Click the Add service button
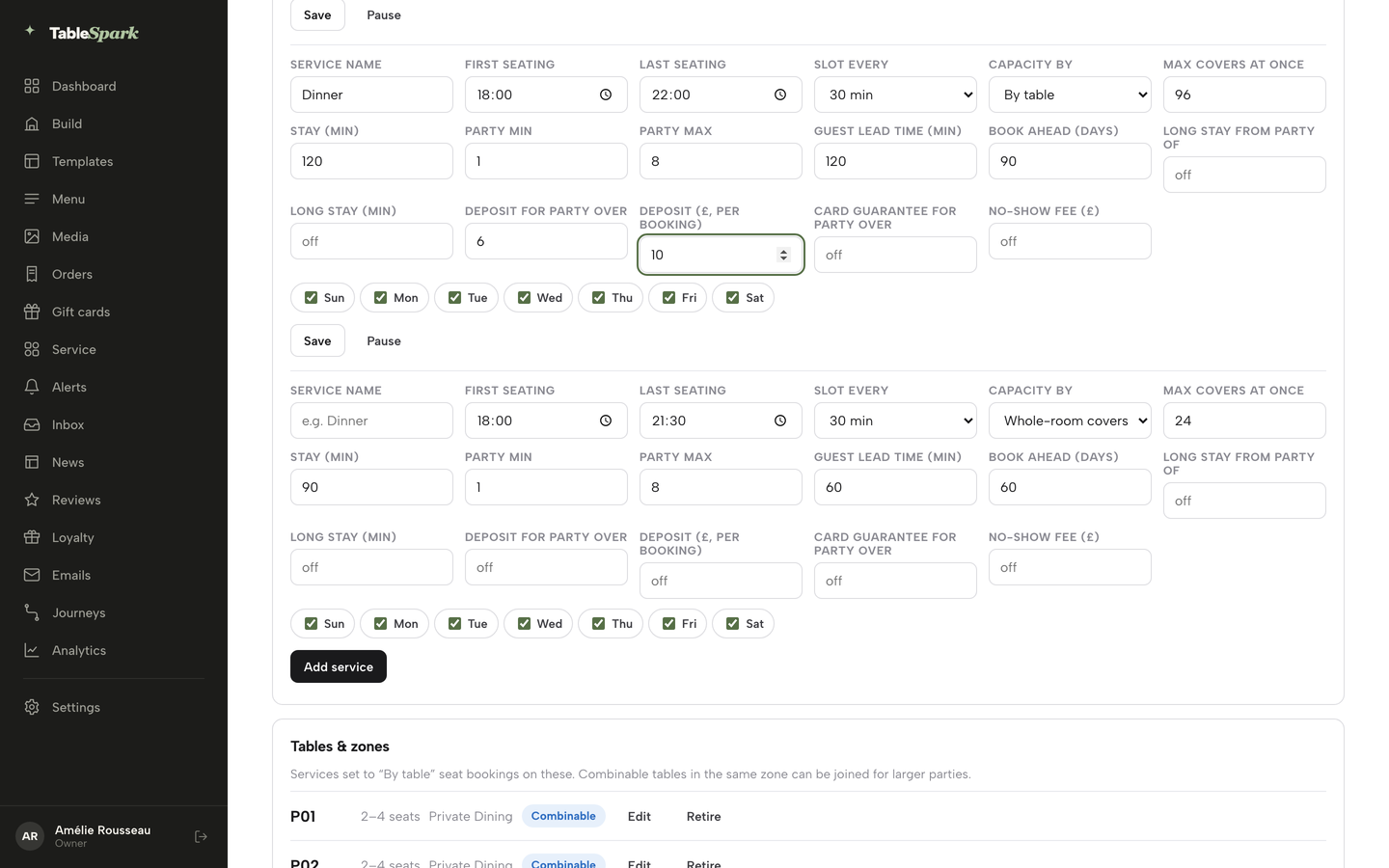This screenshot has height=868, width=1389. [339, 666]
